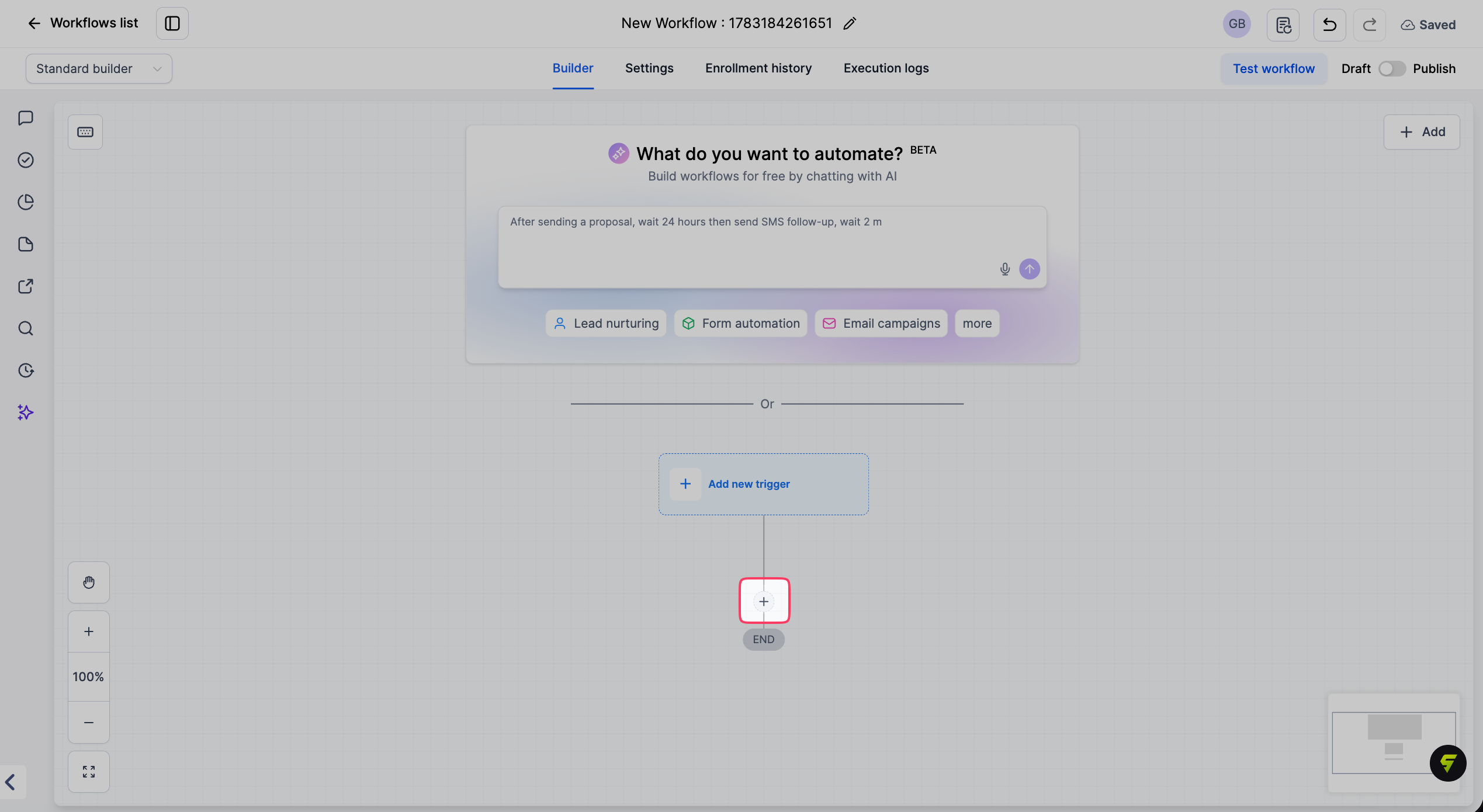Image resolution: width=1483 pixels, height=812 pixels.
Task: Select the hand pan tool
Action: tap(89, 582)
